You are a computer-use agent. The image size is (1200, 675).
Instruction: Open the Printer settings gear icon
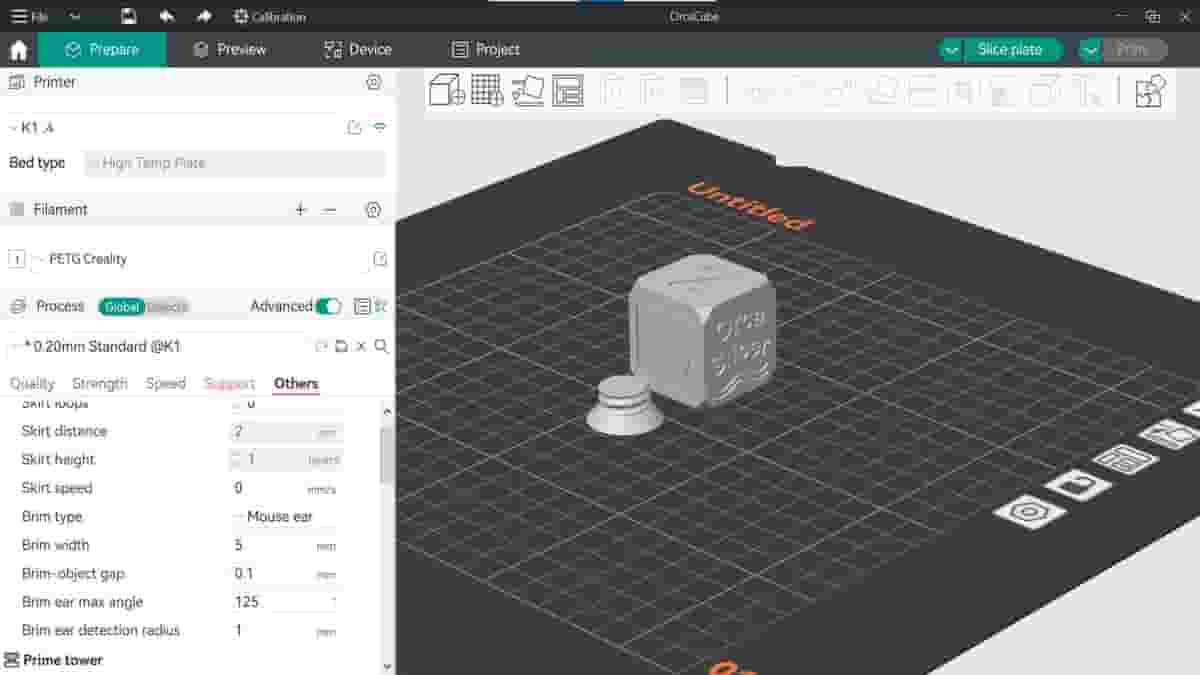[x=373, y=84]
